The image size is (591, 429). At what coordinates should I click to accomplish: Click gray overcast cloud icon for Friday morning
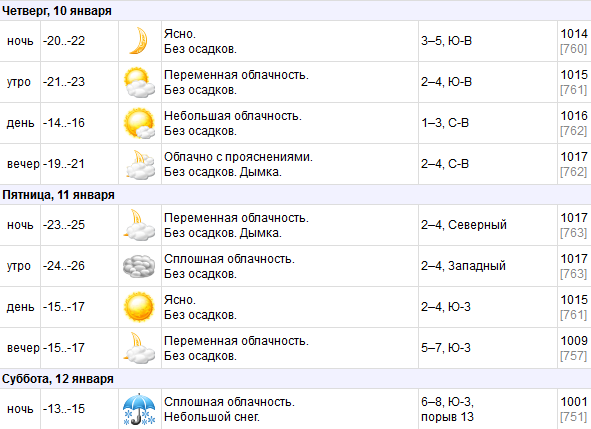[x=139, y=266]
